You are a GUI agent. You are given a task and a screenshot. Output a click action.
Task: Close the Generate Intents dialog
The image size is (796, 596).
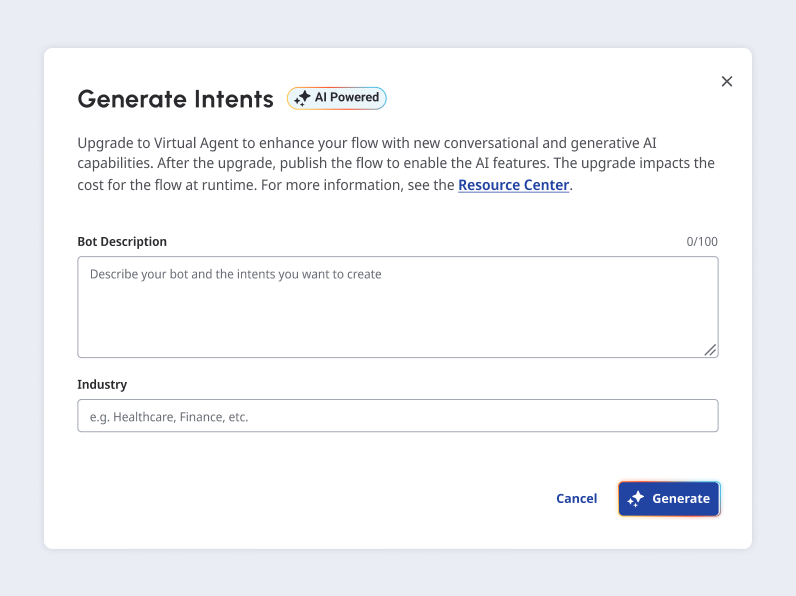[727, 81]
